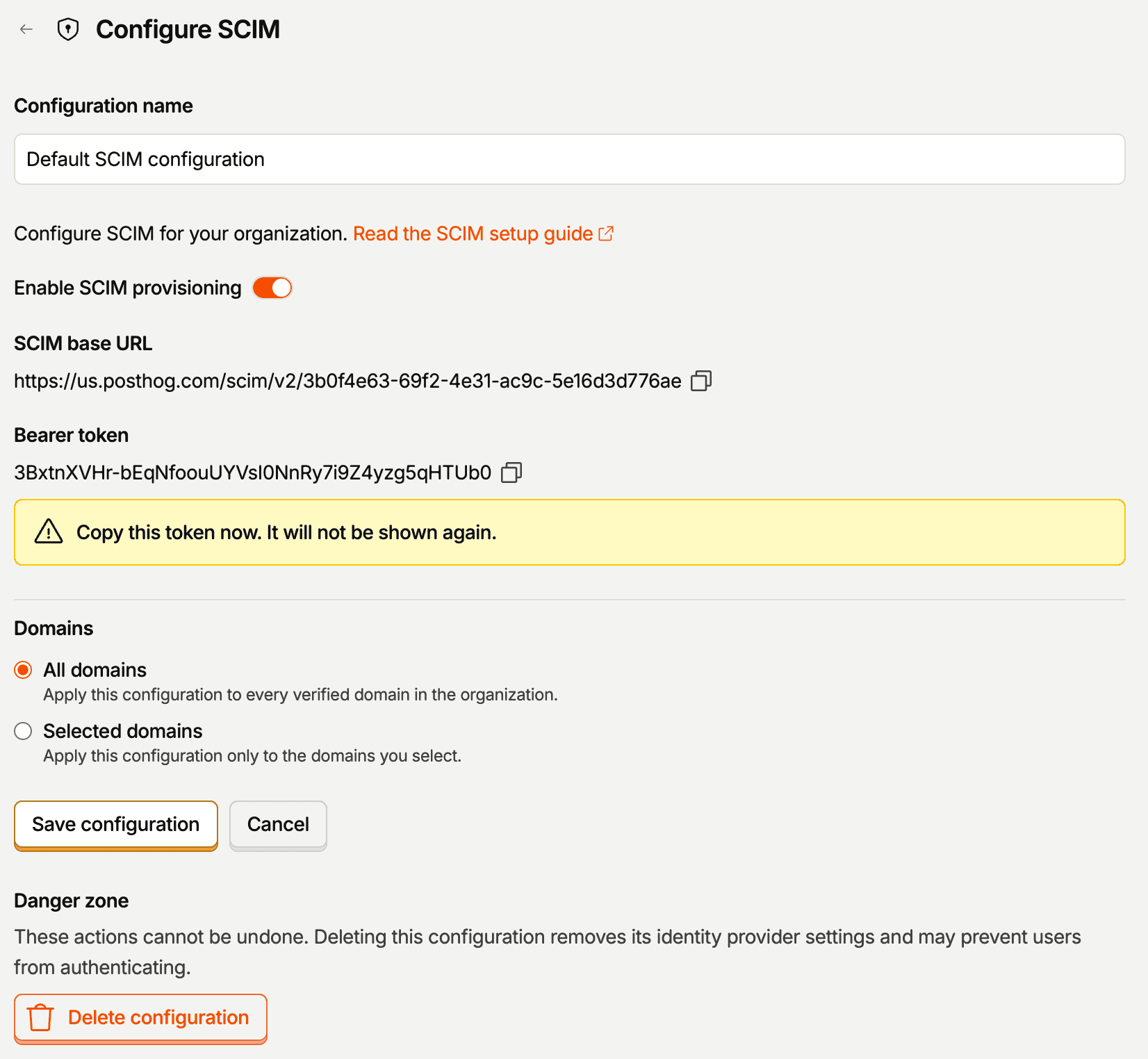Click the Configuration name input field
1148x1059 pixels.
569,159
